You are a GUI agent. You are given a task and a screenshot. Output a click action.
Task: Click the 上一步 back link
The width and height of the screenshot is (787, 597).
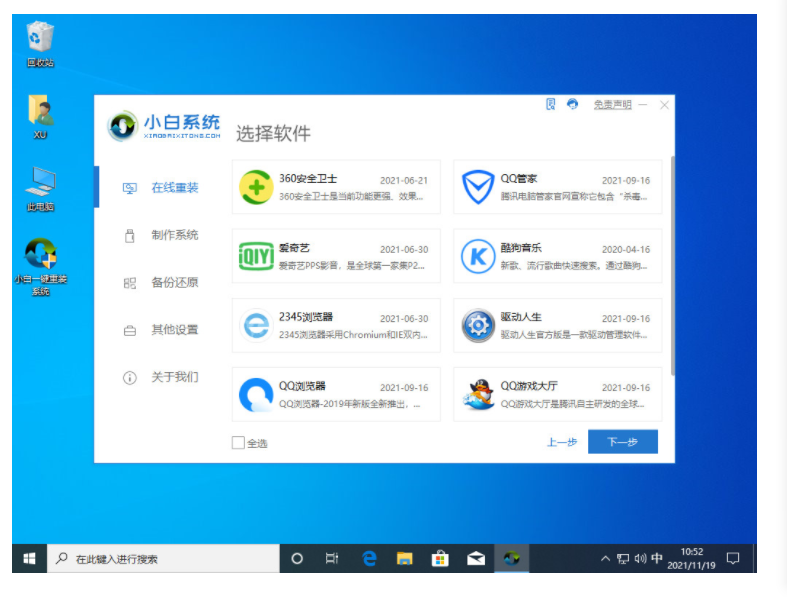coord(561,442)
